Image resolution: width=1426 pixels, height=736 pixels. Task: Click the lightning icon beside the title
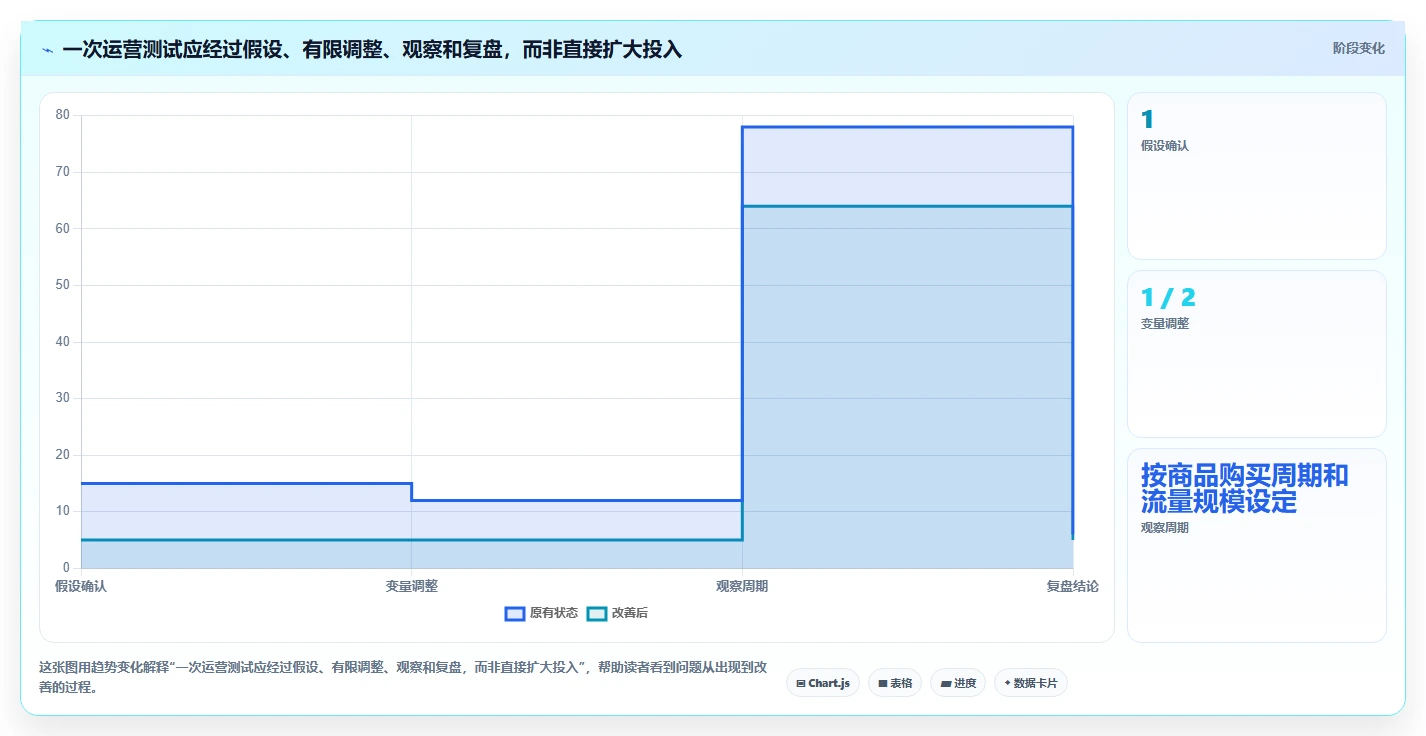pos(48,50)
